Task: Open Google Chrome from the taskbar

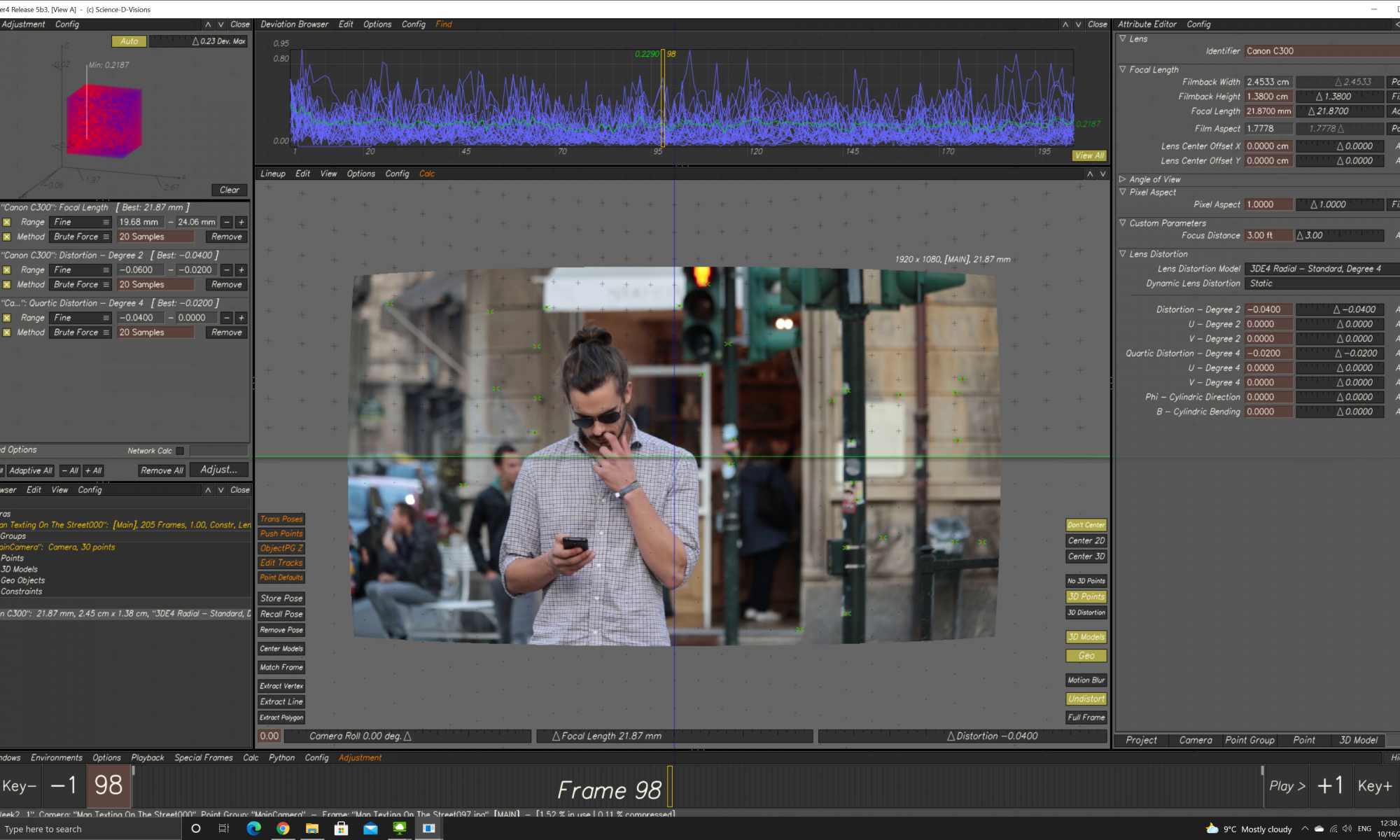Action: point(283,828)
